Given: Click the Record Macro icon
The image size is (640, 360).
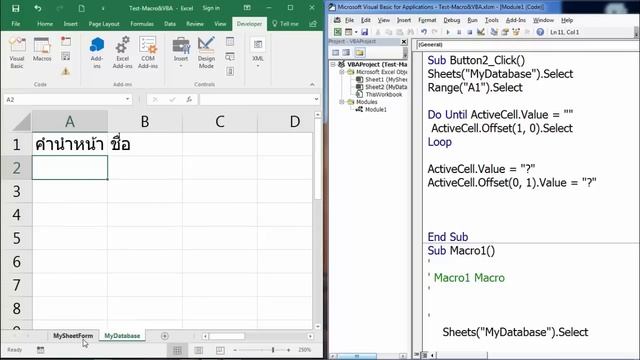Looking at the screenshot, I should 66,41.
